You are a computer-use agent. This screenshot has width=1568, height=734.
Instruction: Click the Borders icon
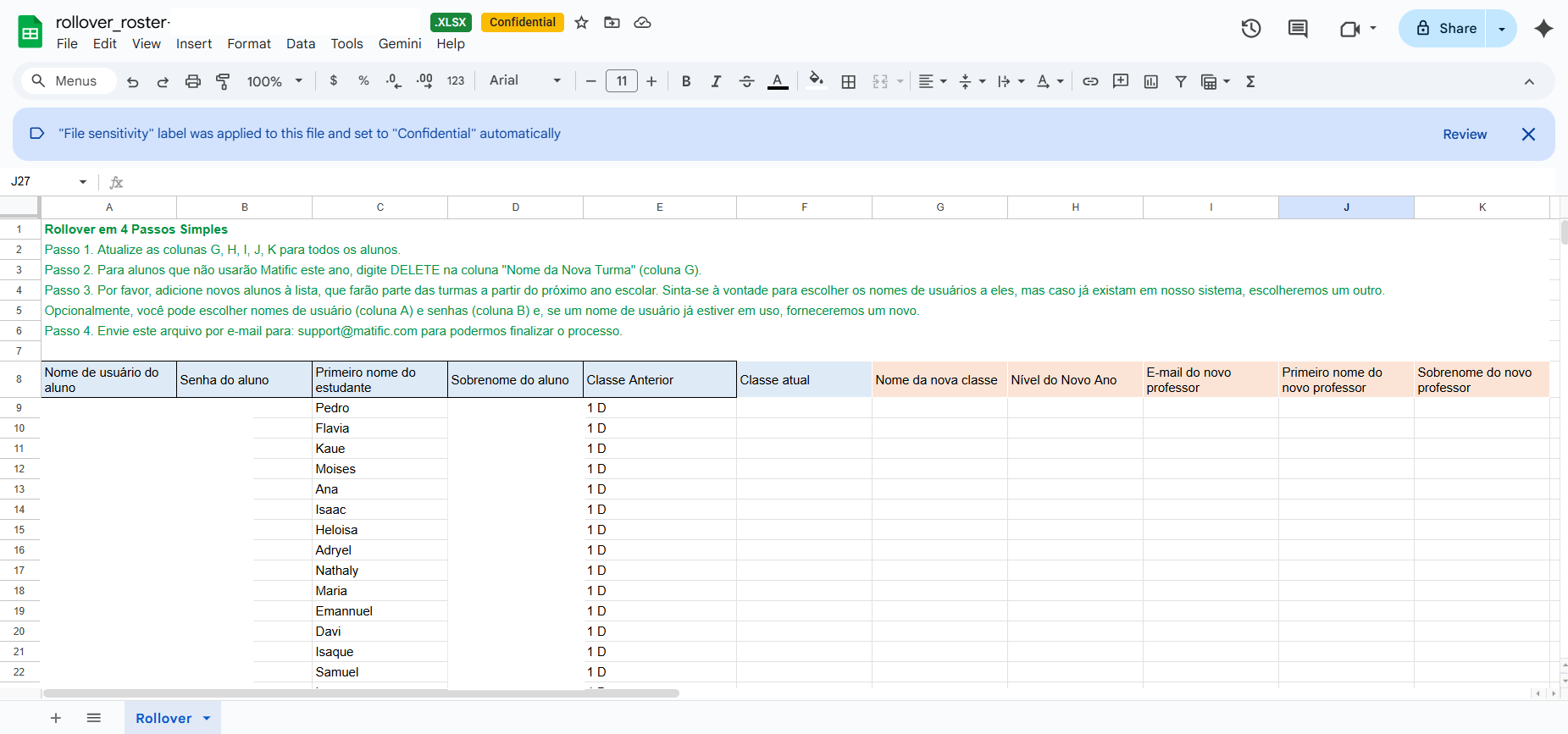pos(848,81)
